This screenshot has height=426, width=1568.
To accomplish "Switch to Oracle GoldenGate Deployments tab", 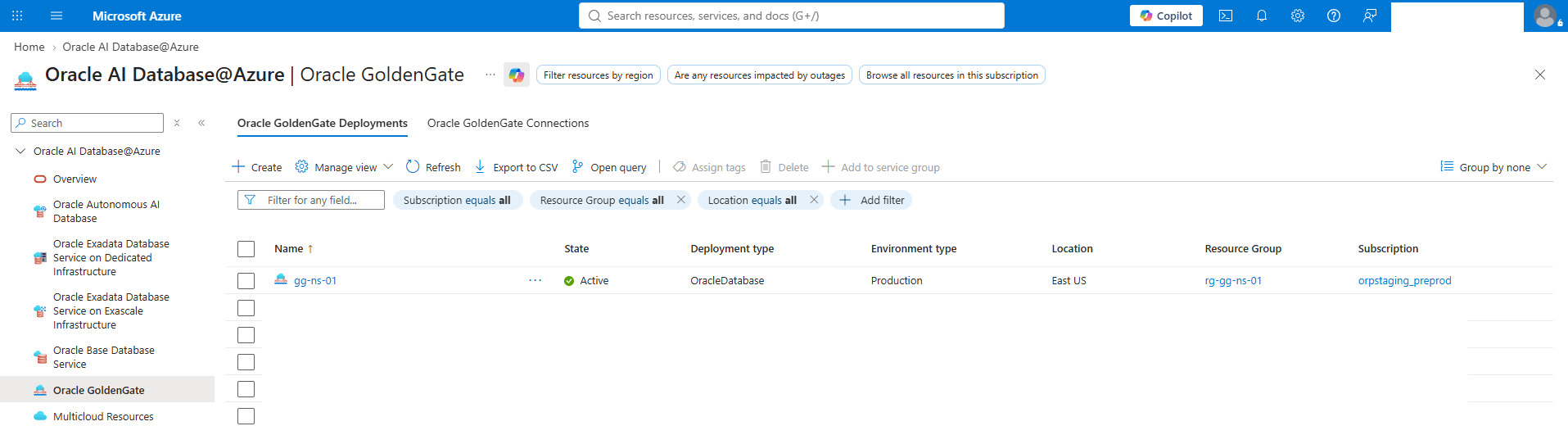I will 323,123.
